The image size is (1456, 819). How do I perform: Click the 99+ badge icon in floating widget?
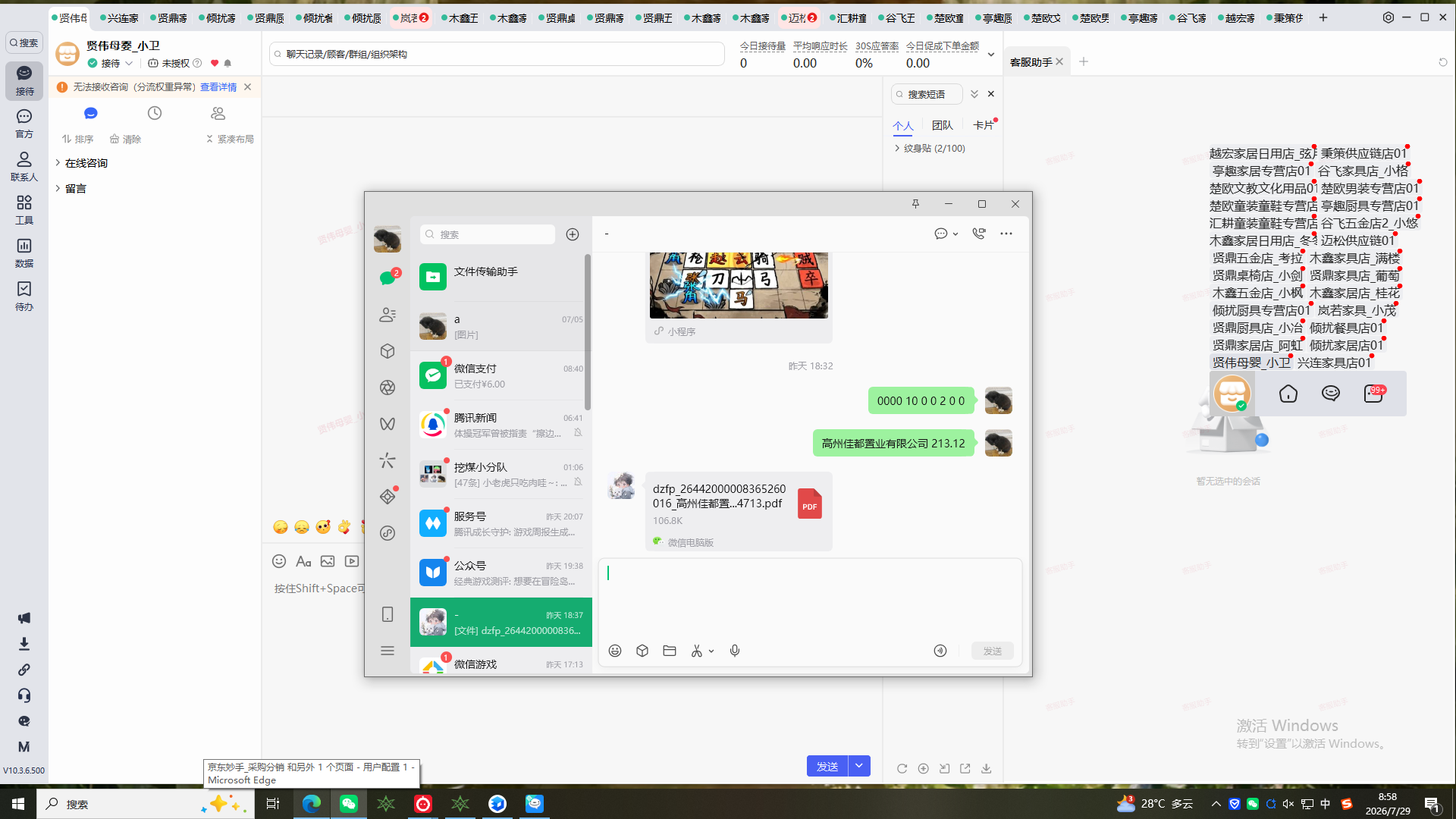coord(1373,393)
